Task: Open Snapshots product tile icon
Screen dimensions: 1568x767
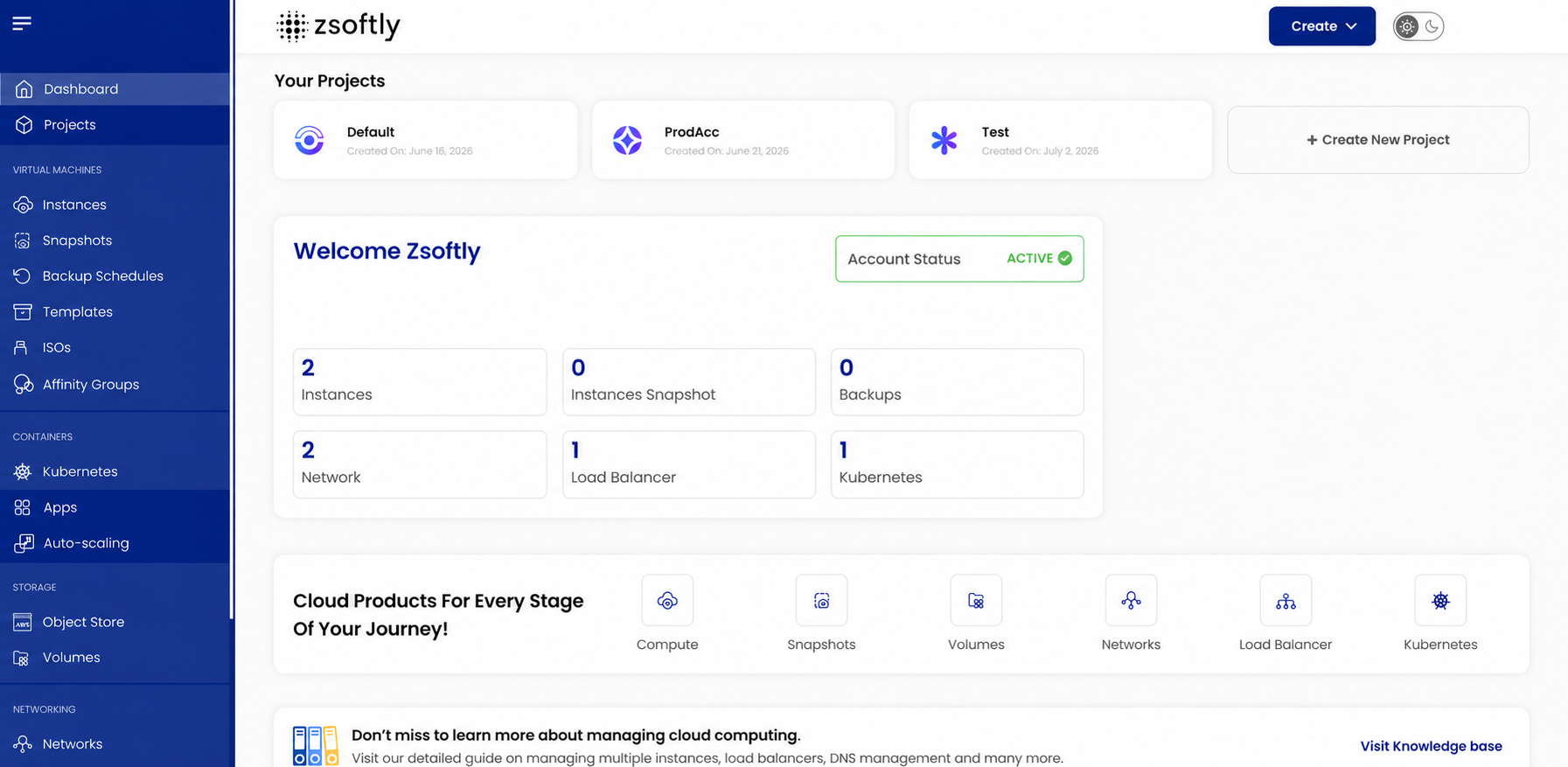Action: (x=821, y=600)
